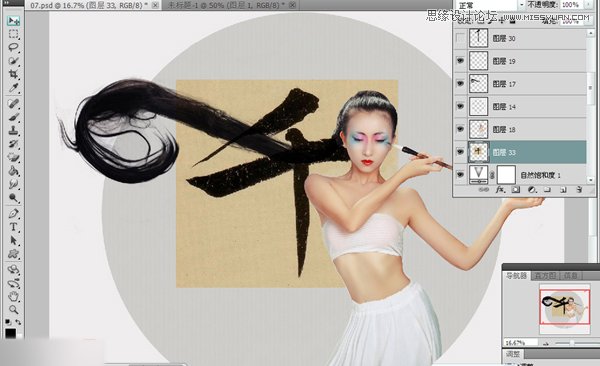Viewport: 600px width, 366px height.
Task: Select the Move tool
Action: tap(14, 21)
